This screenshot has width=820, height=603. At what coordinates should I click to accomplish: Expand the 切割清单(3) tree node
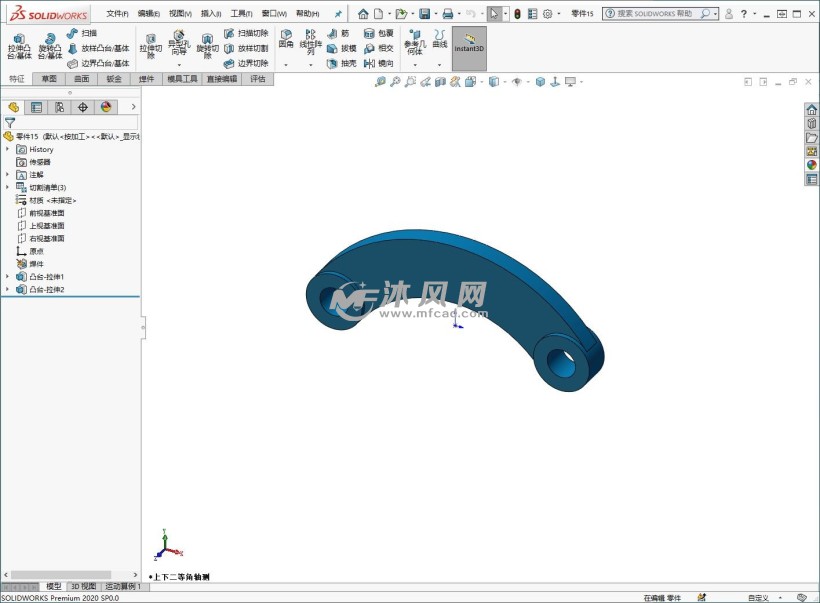(x=7, y=187)
